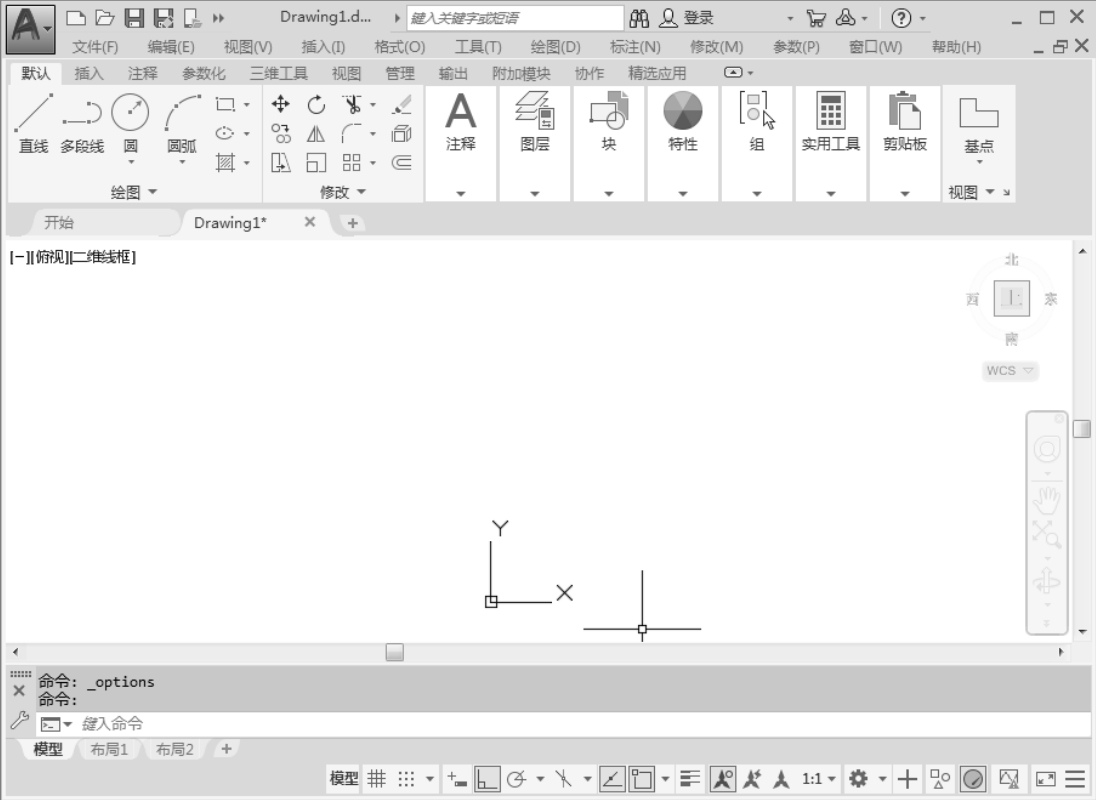Click the Rotate tool icon
Viewport: 1096px width, 800px height.
316,104
